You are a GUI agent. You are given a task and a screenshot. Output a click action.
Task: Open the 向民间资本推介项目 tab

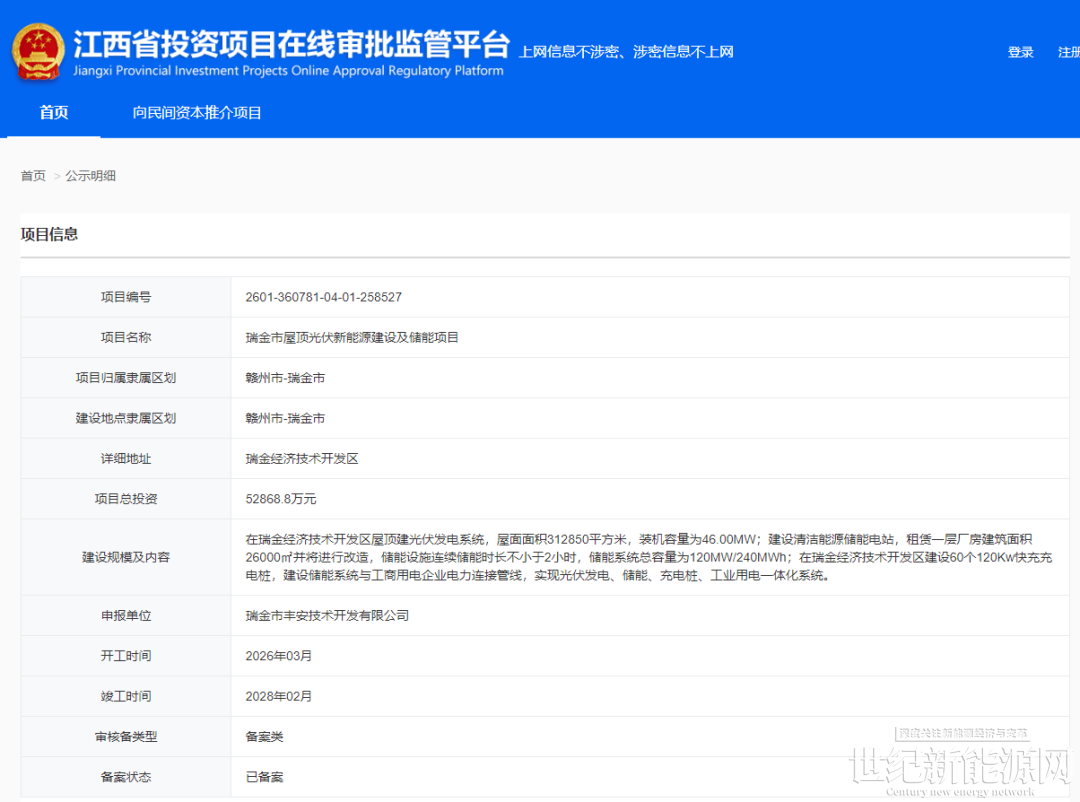coord(197,113)
